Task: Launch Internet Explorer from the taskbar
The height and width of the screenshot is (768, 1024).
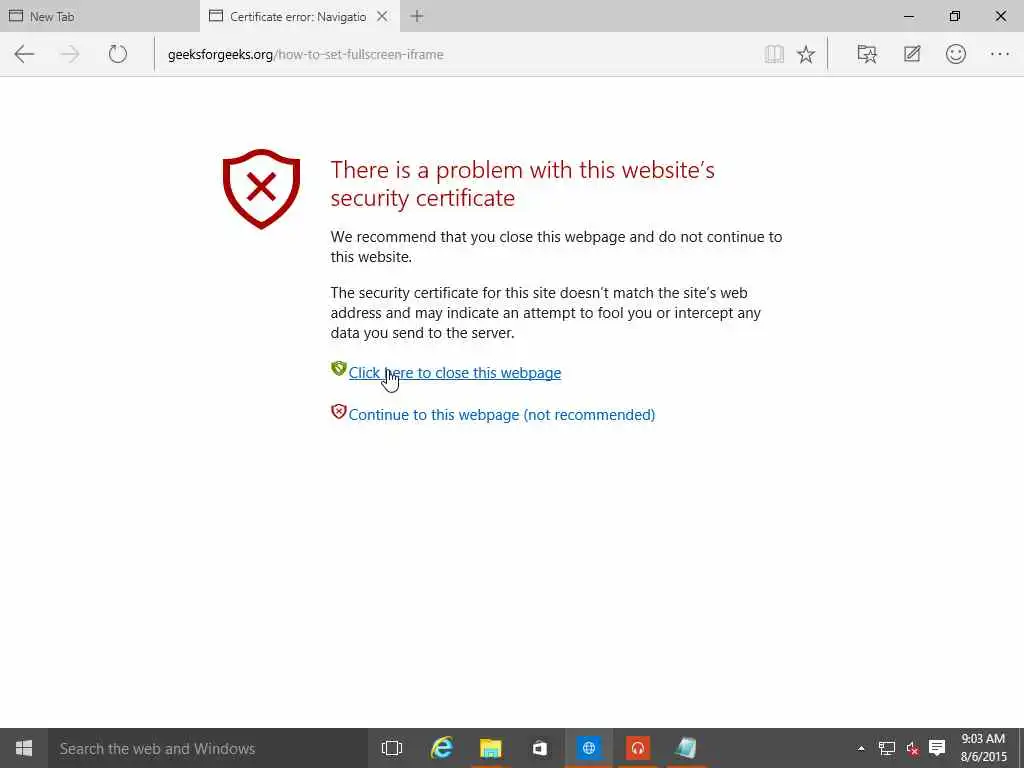Action: pos(441,748)
